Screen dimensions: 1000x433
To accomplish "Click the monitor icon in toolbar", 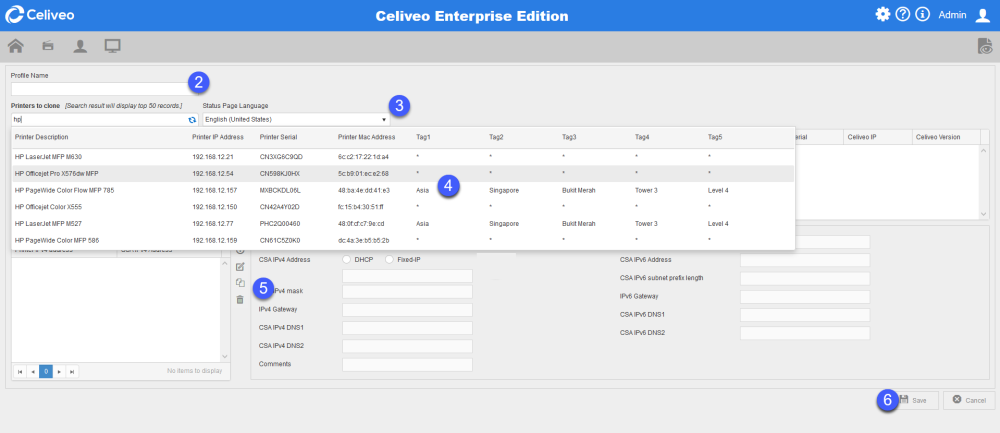I will click(112, 46).
